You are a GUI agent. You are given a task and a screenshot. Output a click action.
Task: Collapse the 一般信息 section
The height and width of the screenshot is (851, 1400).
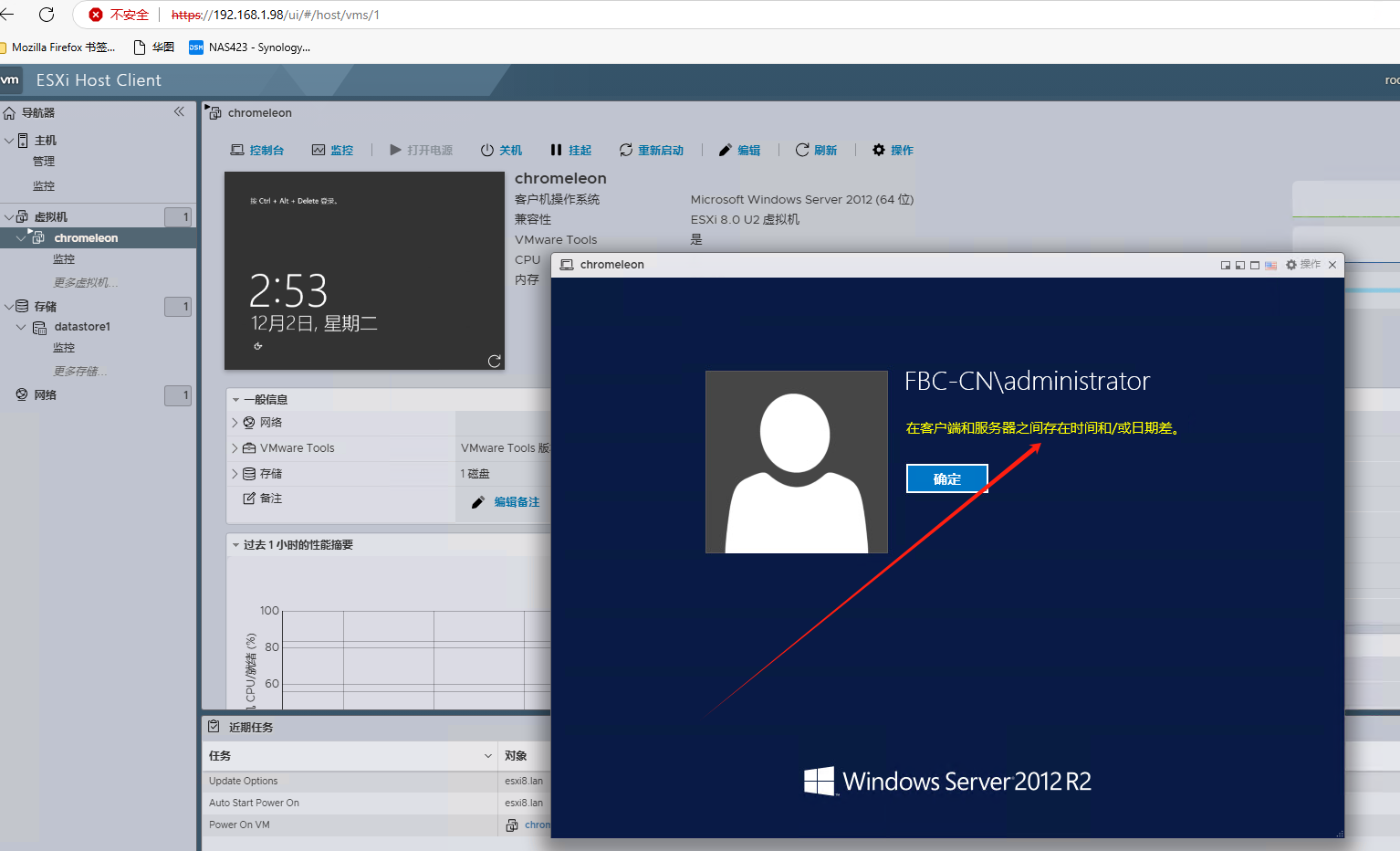[235, 400]
